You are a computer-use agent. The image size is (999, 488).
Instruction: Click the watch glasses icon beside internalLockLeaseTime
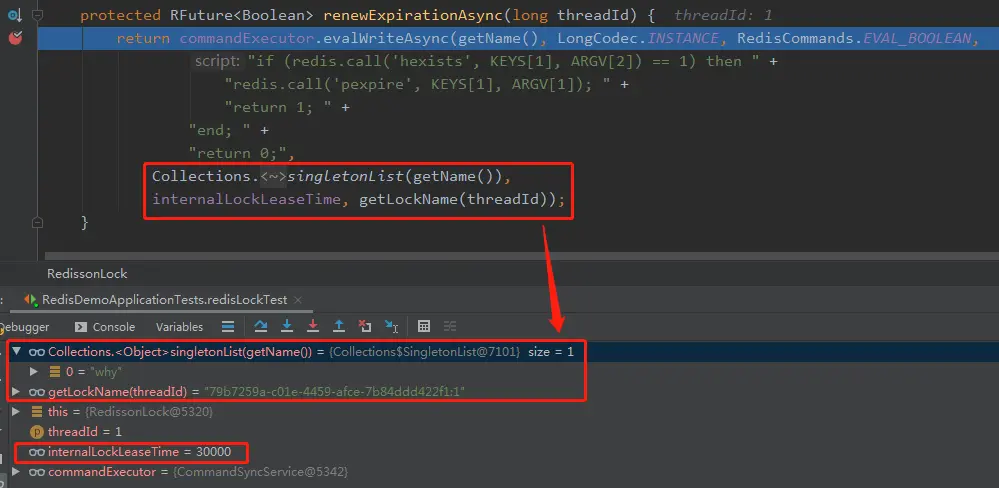[x=37, y=452]
